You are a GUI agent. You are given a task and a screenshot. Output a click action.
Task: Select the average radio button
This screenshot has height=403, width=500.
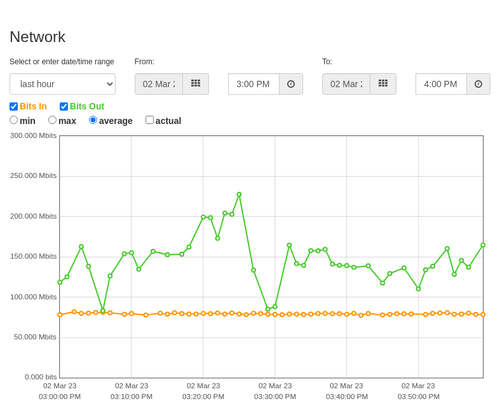click(x=93, y=120)
